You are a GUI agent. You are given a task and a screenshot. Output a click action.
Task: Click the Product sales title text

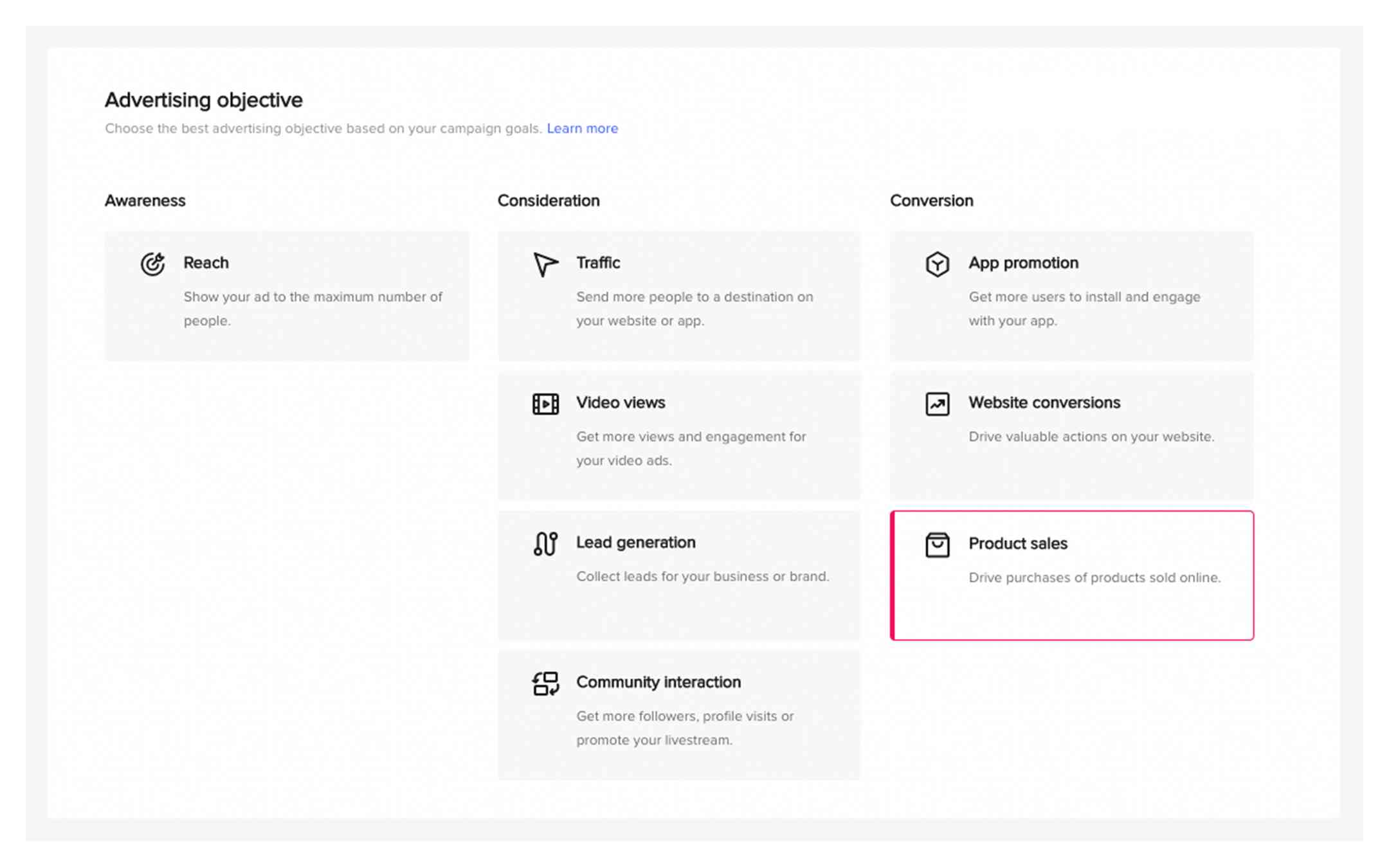tap(1018, 544)
